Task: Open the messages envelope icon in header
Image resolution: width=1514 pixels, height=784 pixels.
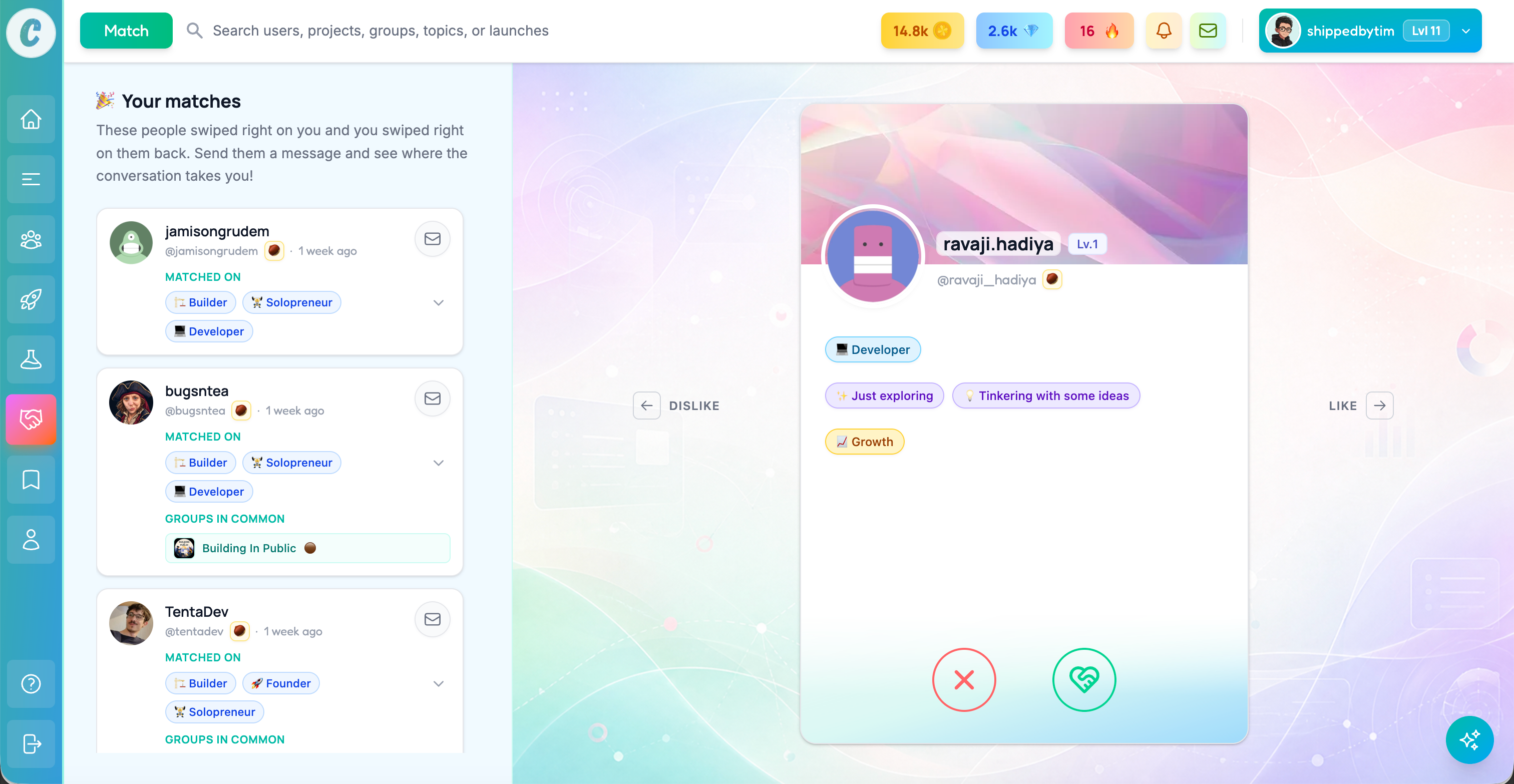Action: point(1208,31)
